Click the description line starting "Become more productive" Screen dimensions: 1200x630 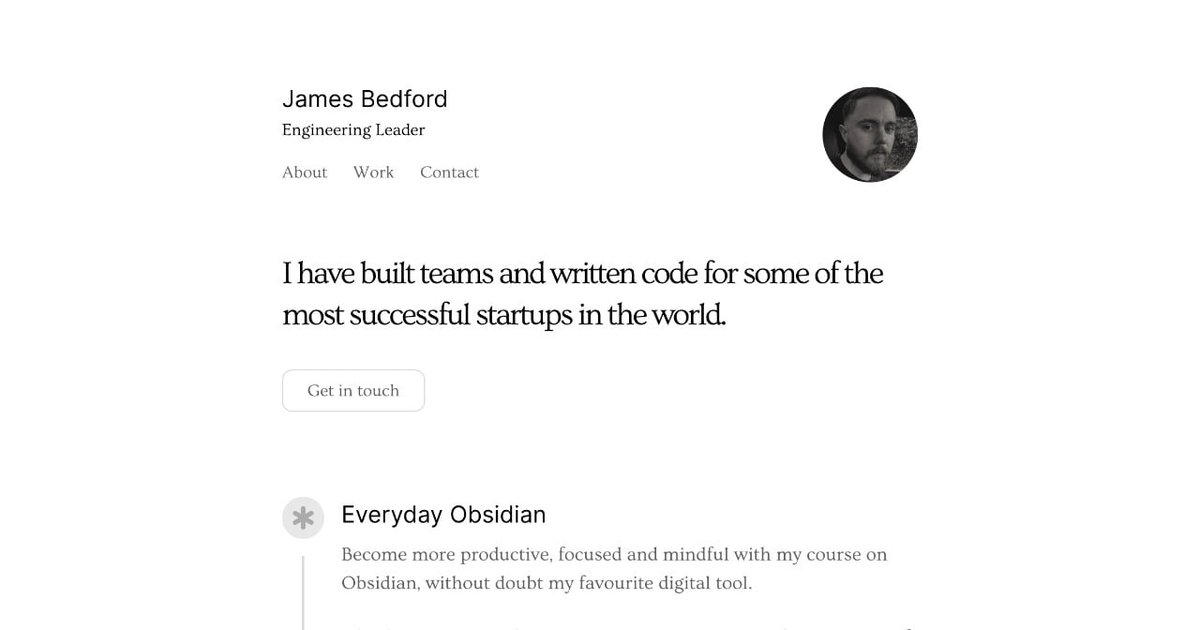point(614,554)
